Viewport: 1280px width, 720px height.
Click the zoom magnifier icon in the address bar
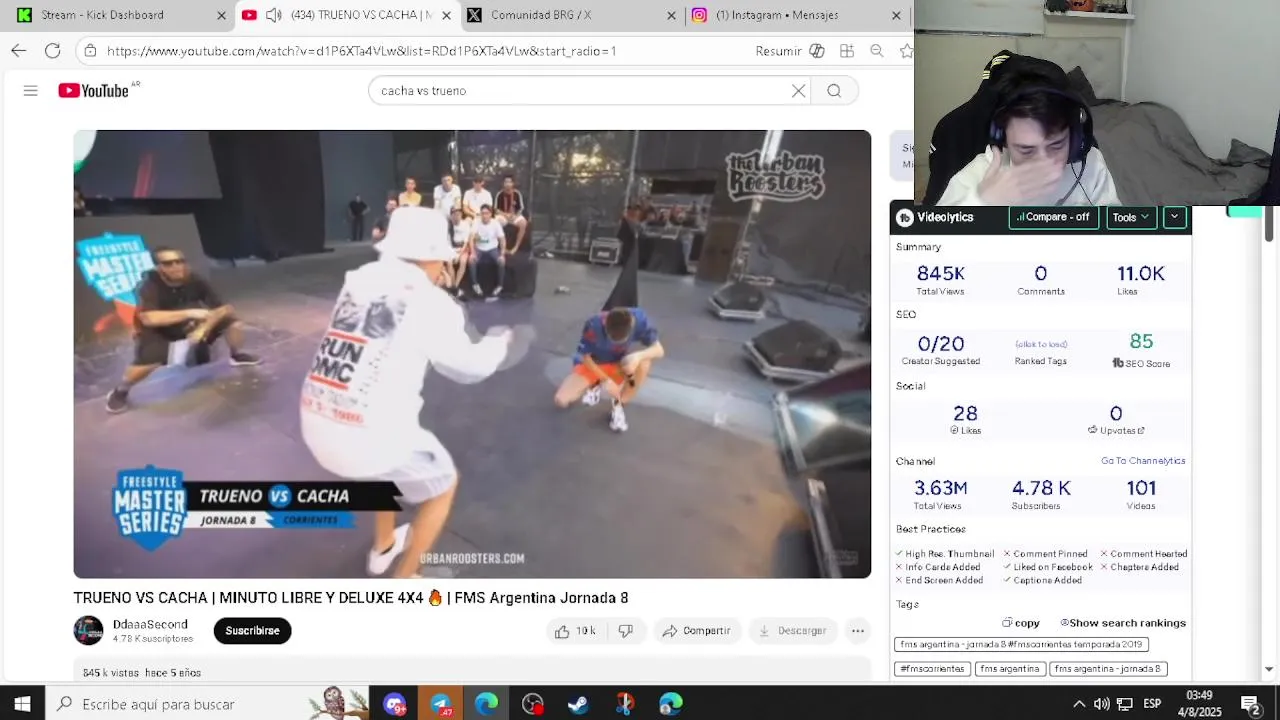877,51
